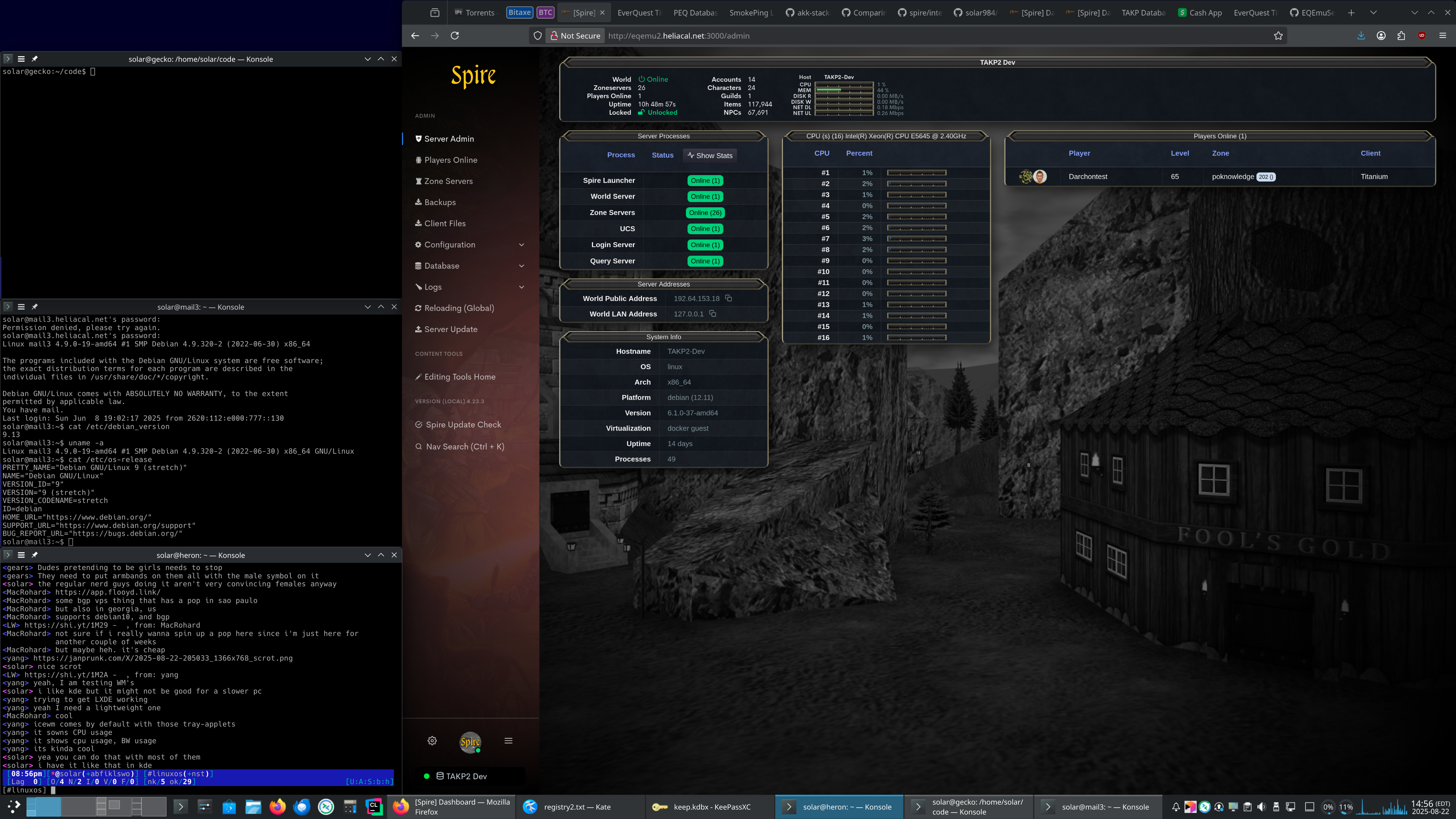Click the Not Secure padlock indicator

click(x=576, y=36)
